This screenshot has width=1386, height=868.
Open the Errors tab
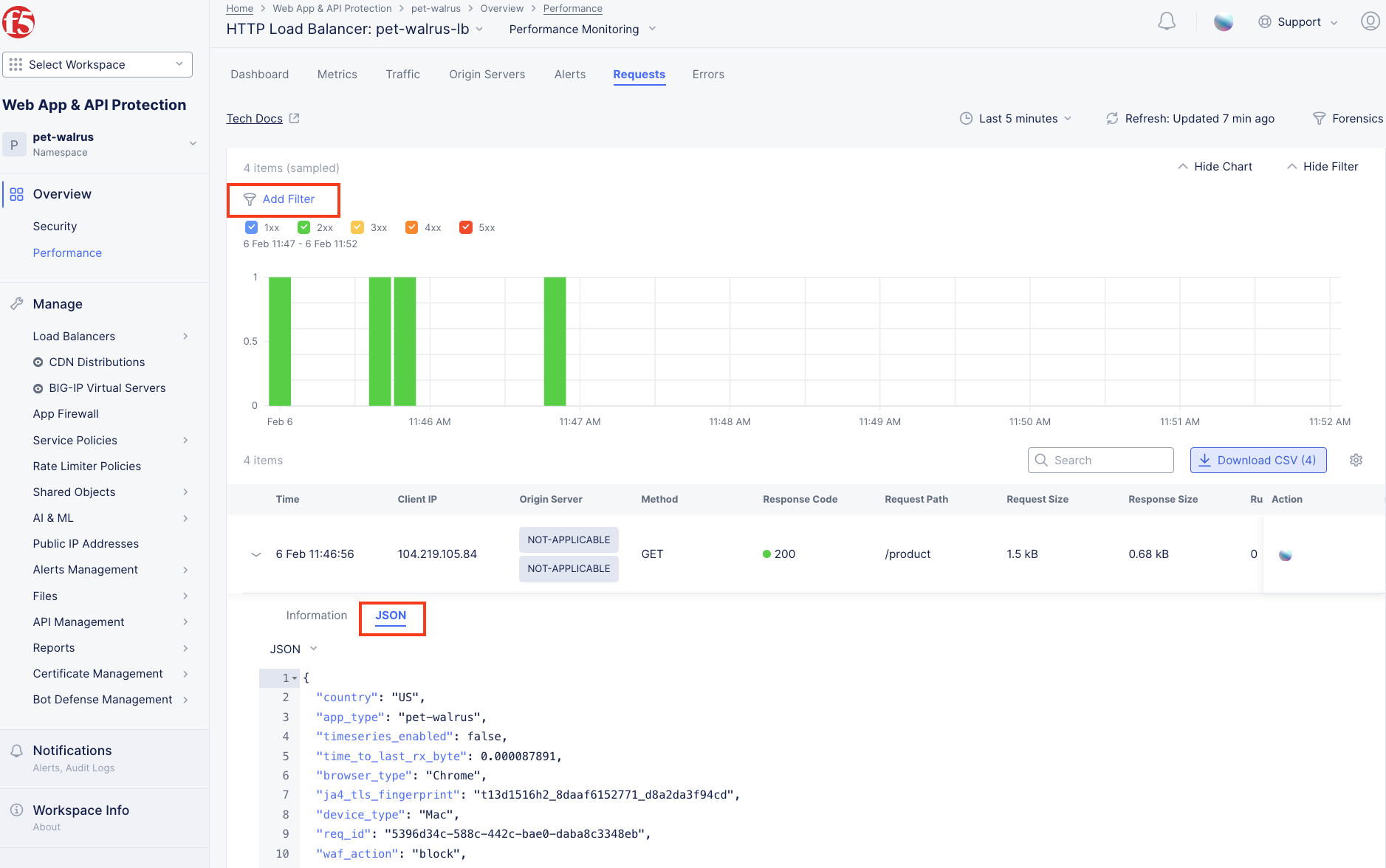(x=708, y=75)
